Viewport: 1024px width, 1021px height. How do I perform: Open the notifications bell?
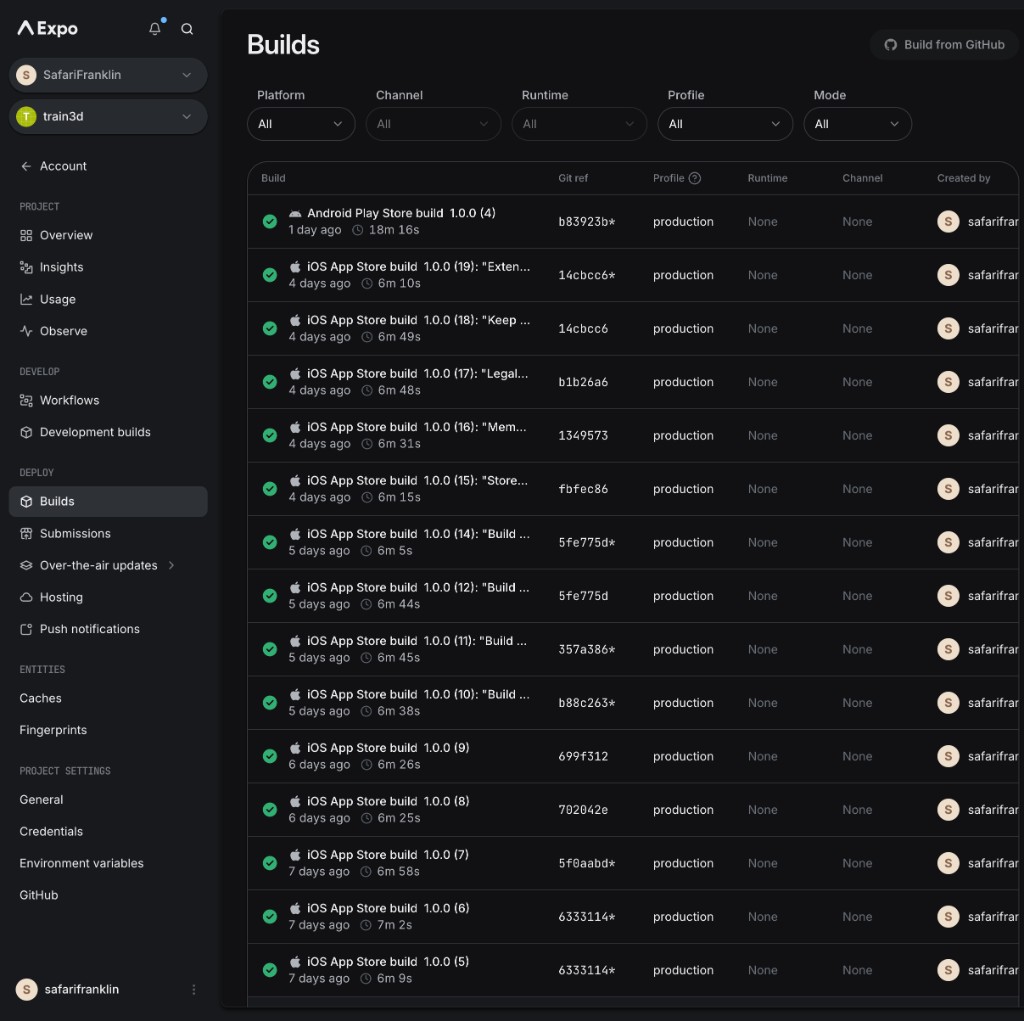pos(155,29)
